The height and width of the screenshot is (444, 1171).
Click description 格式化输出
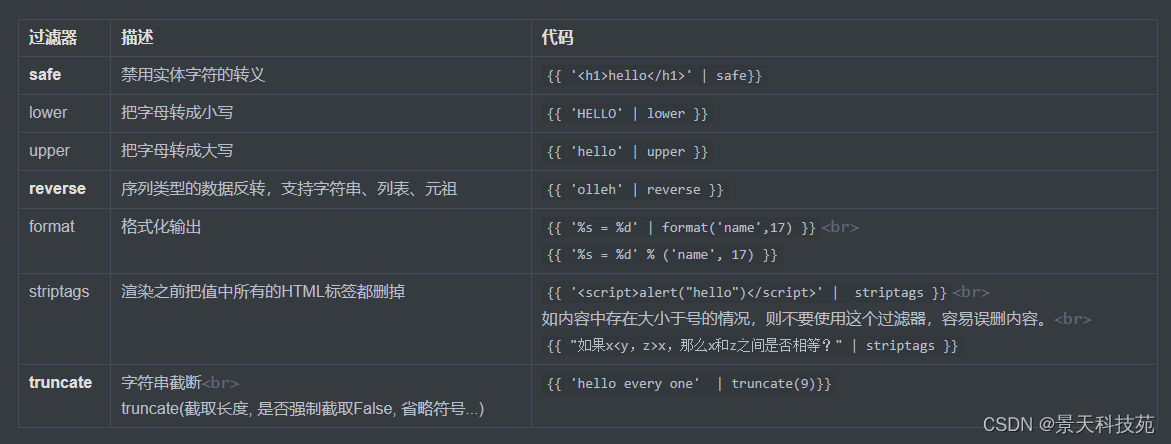pyautogui.click(x=161, y=227)
